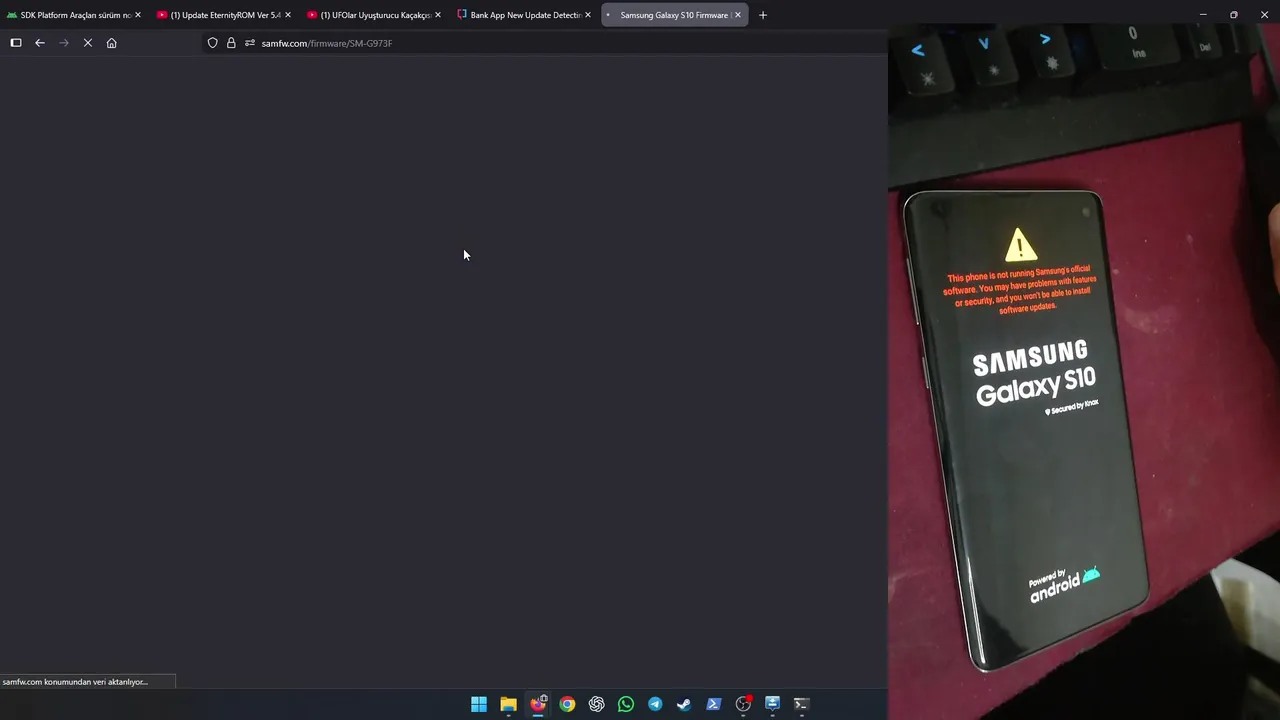
Task: Stop loading the current page
Action: [x=88, y=43]
